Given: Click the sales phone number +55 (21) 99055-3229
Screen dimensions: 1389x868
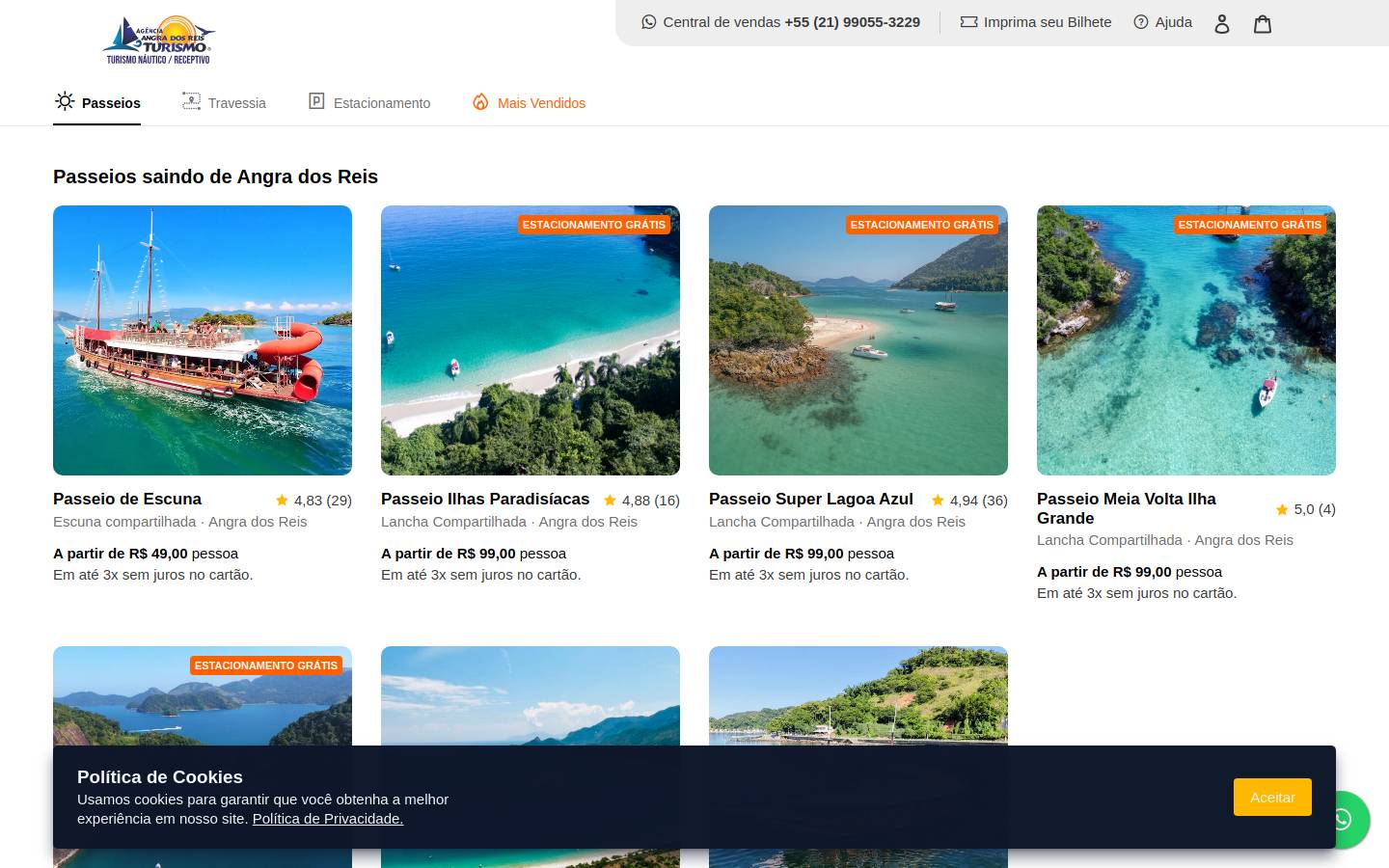Looking at the screenshot, I should click(x=852, y=22).
